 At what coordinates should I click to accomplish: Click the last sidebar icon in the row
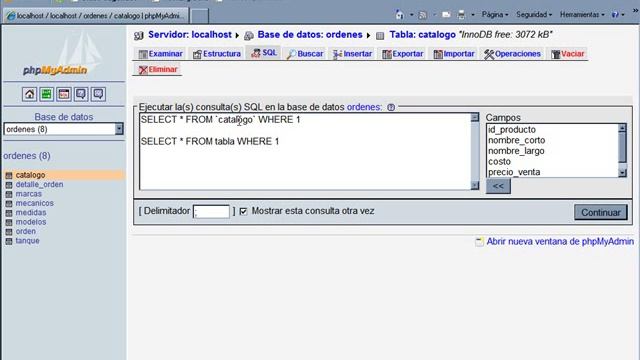coord(98,94)
